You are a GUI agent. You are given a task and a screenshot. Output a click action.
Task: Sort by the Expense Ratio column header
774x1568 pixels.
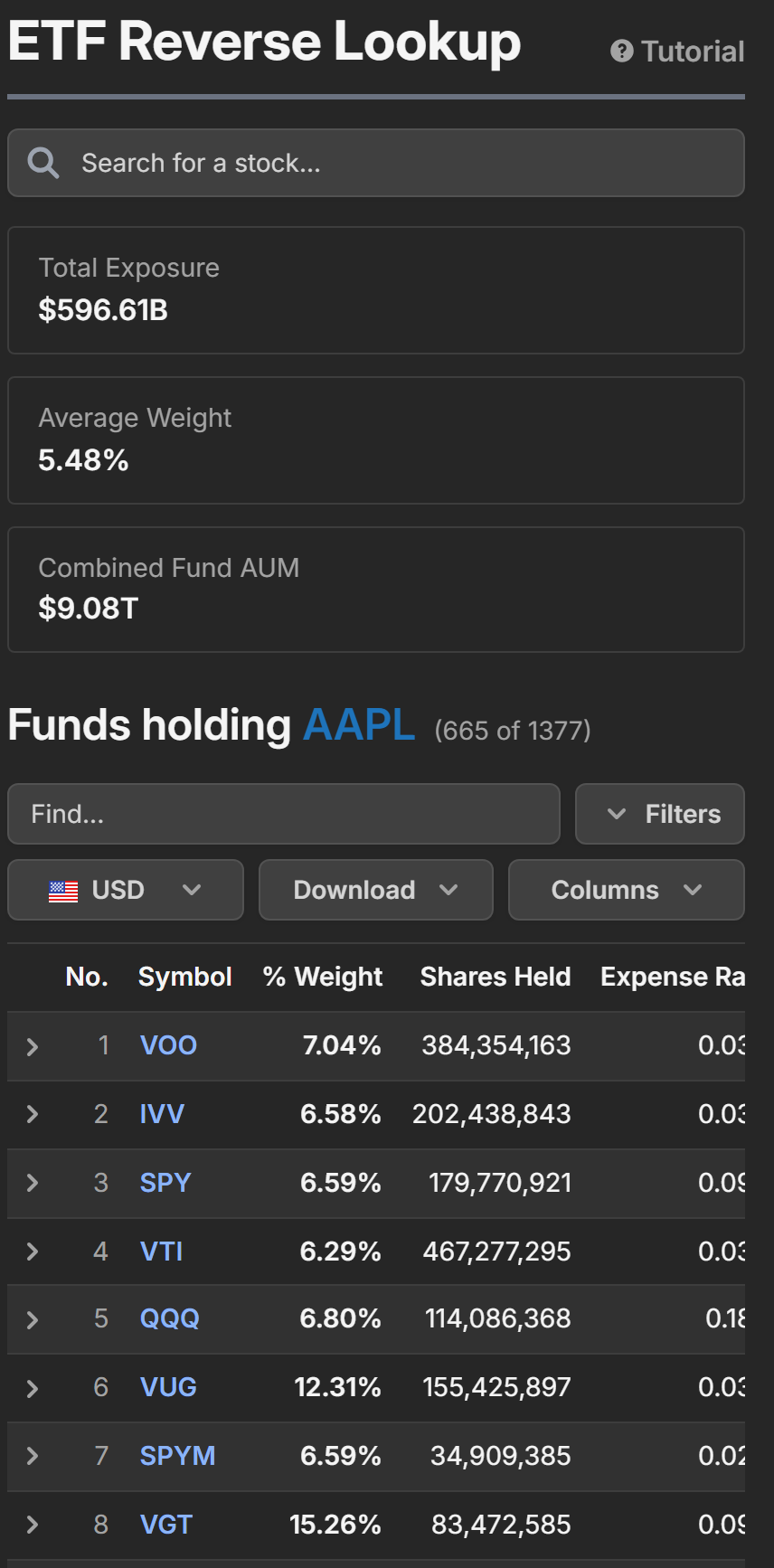coord(673,977)
